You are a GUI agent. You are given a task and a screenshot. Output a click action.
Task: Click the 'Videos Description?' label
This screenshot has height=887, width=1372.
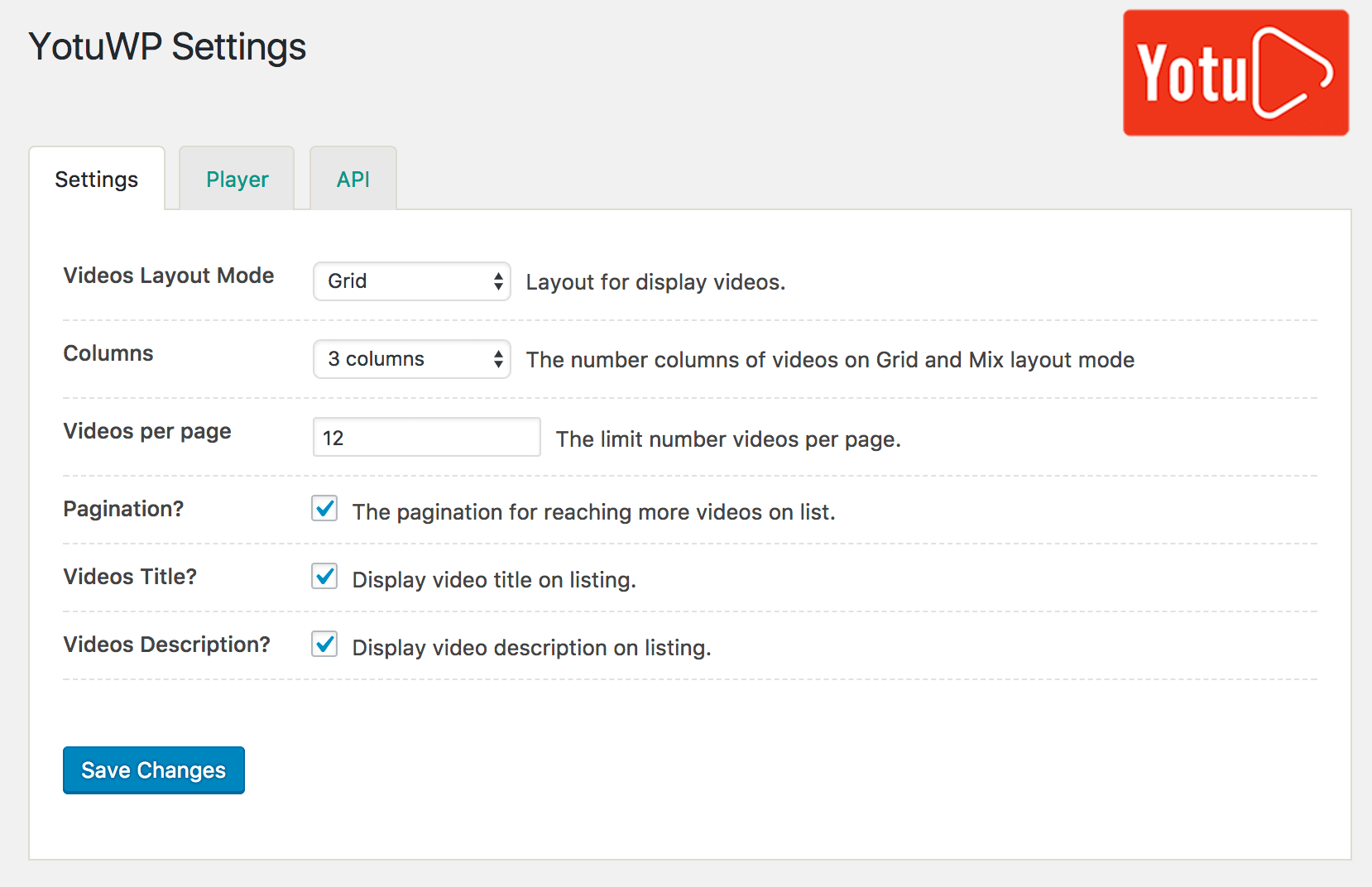point(167,645)
